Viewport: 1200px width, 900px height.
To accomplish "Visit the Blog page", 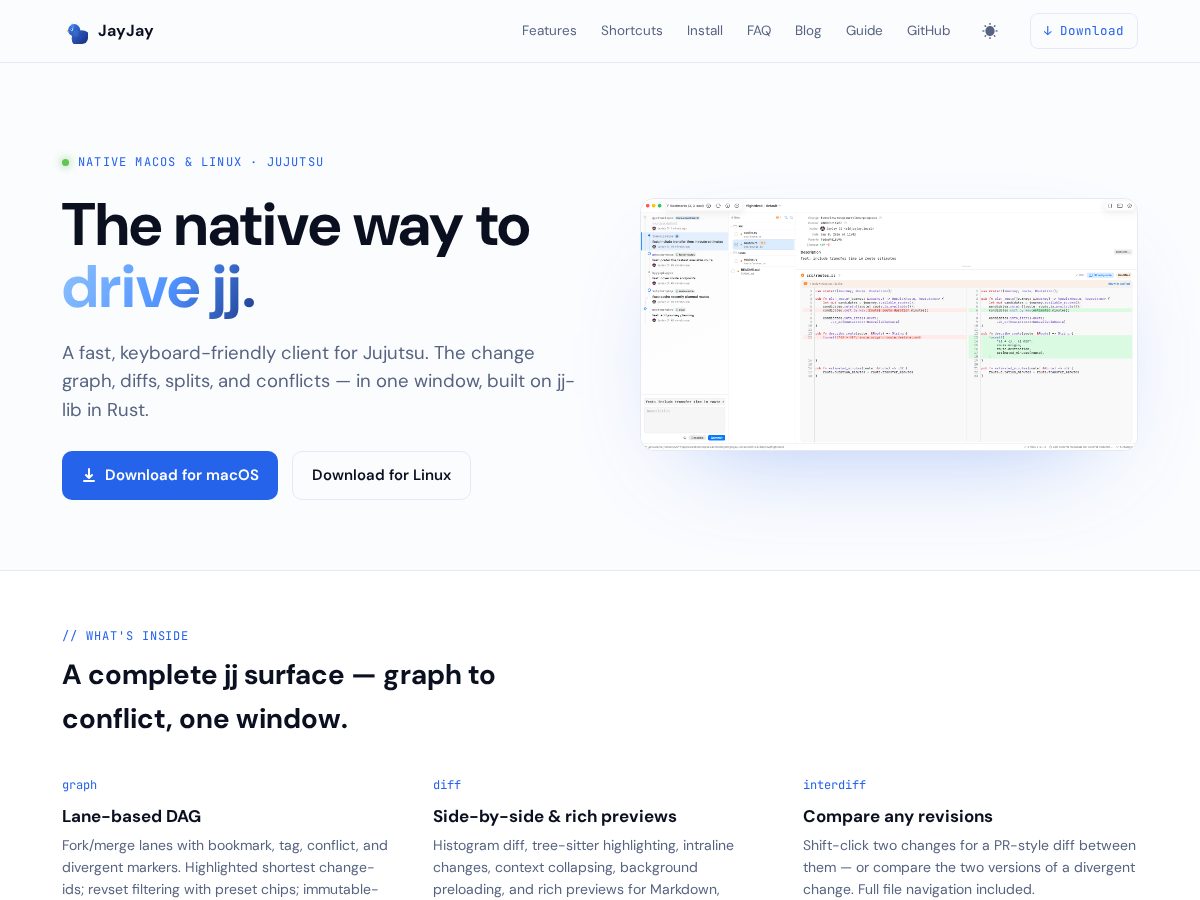I will 808,31.
